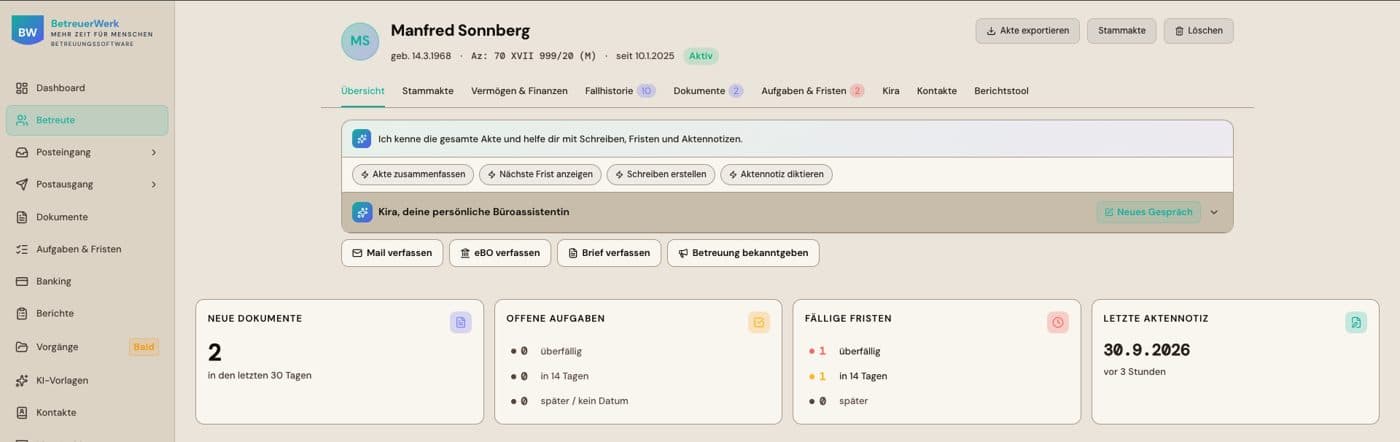This screenshot has height=442, width=1400.
Task: Click the Banking card icon
Action: click(x=22, y=281)
